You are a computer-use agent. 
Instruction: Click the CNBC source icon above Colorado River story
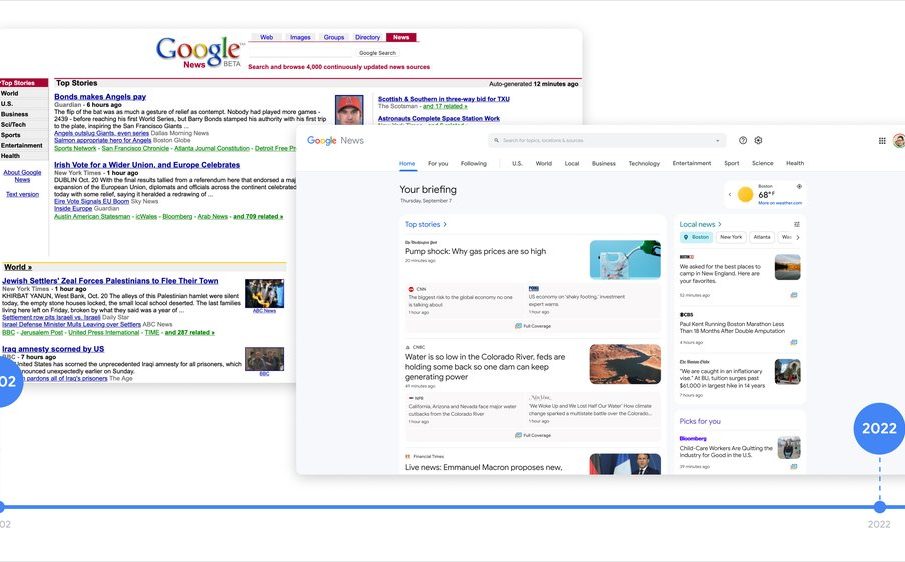tap(408, 347)
